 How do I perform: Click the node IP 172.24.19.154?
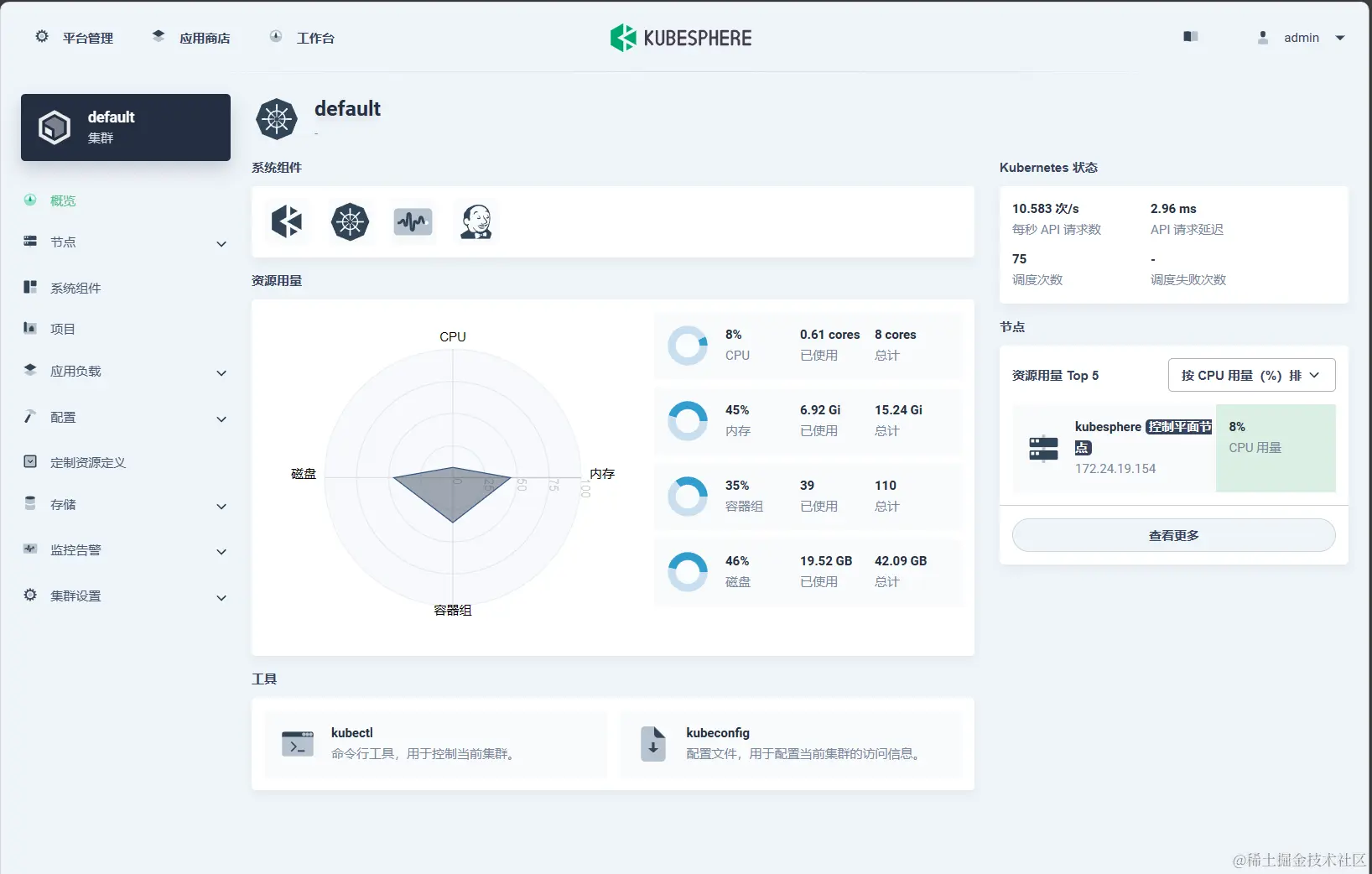[1115, 469]
